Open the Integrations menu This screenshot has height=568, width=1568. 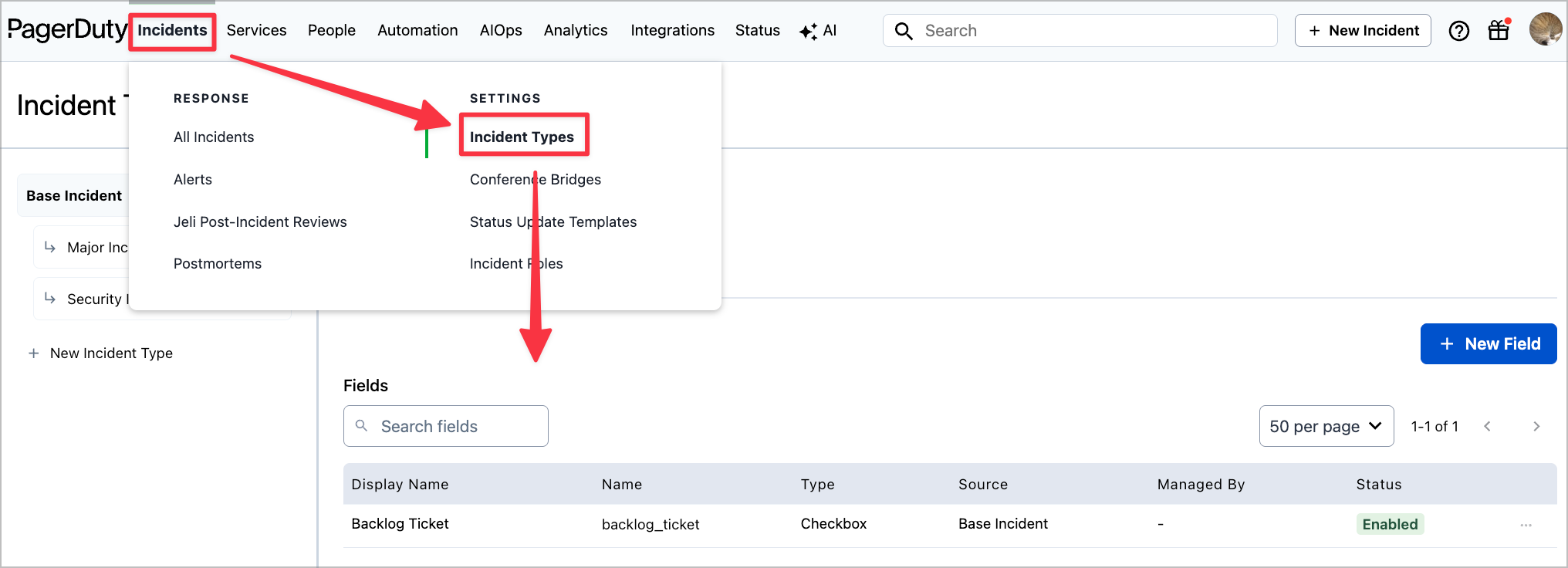coord(672,30)
